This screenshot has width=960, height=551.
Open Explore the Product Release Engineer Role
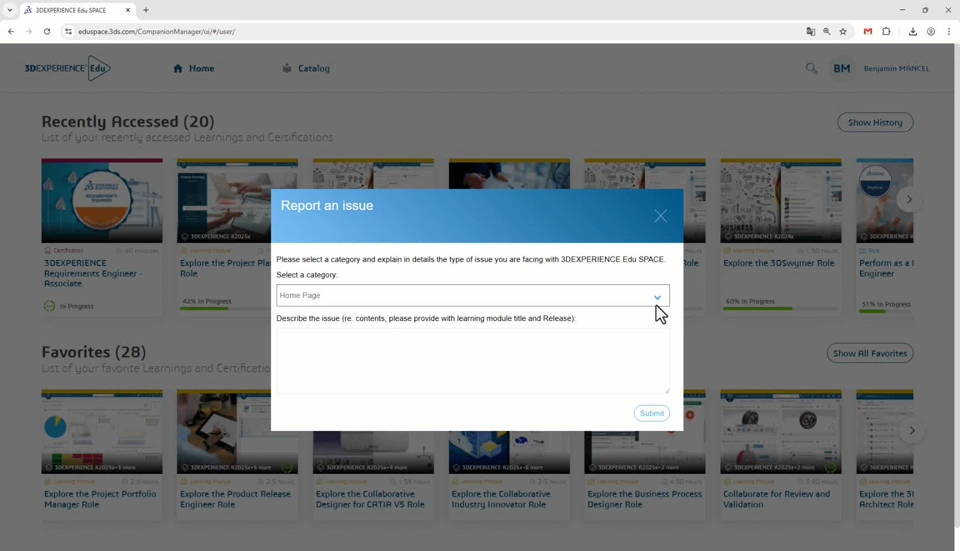click(235, 499)
